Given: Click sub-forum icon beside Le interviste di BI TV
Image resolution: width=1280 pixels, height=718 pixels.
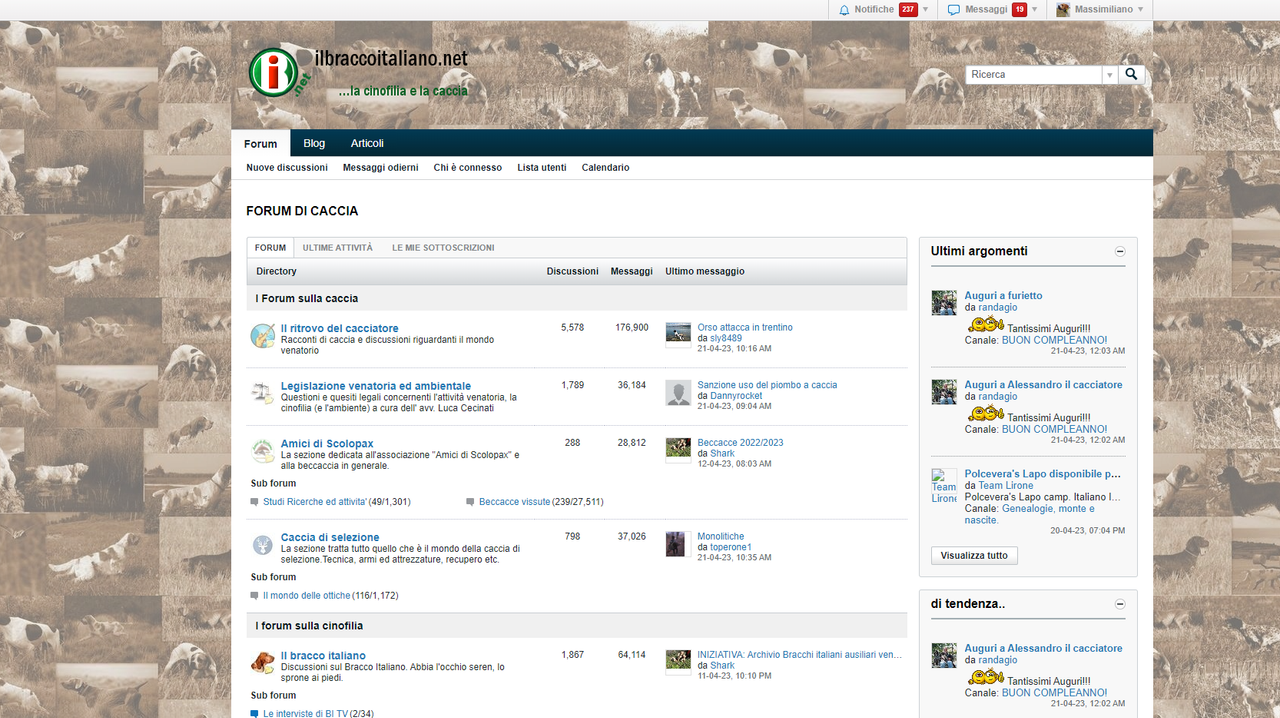Looking at the screenshot, I should tap(255, 714).
